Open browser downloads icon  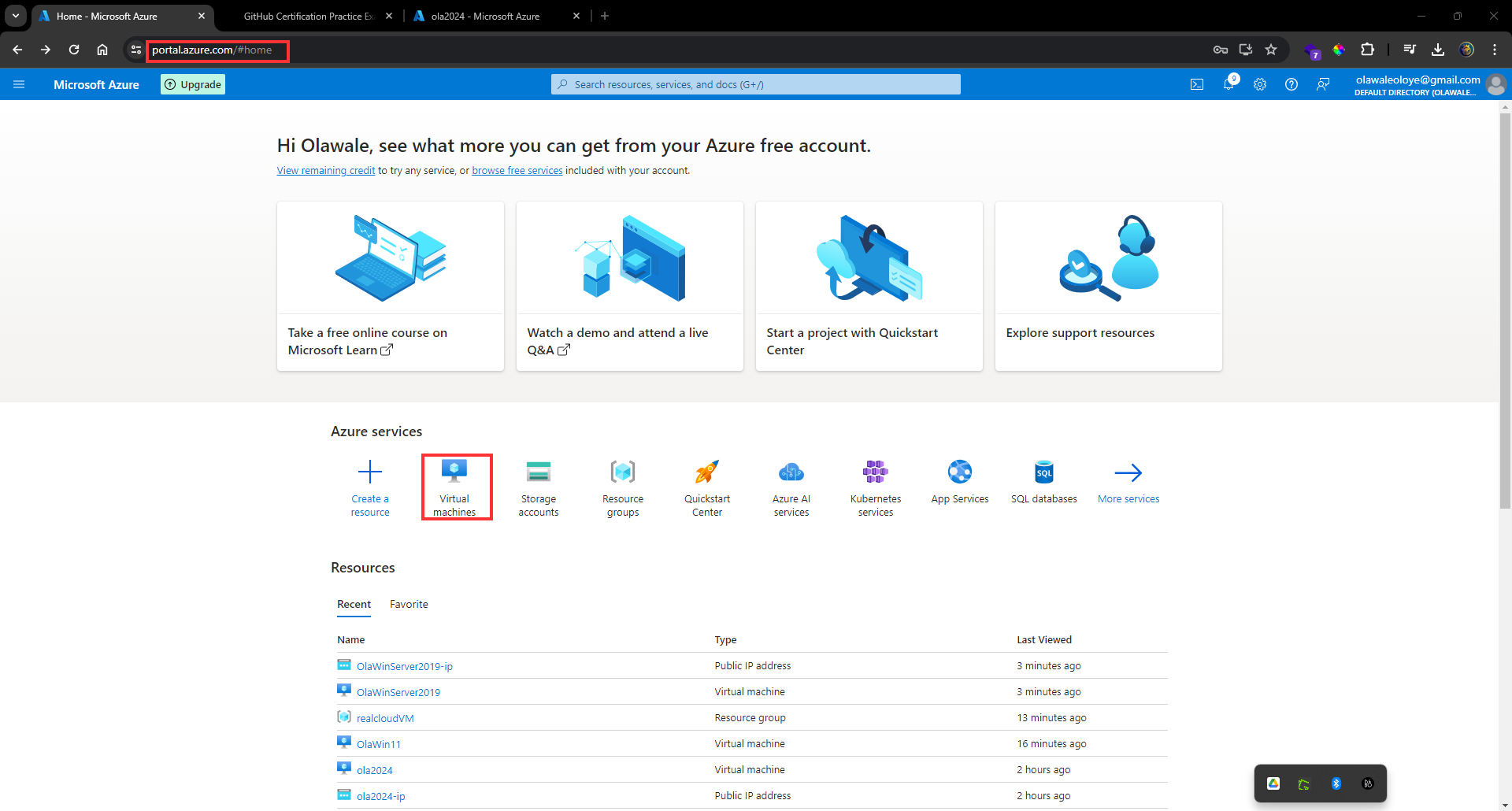1438,50
